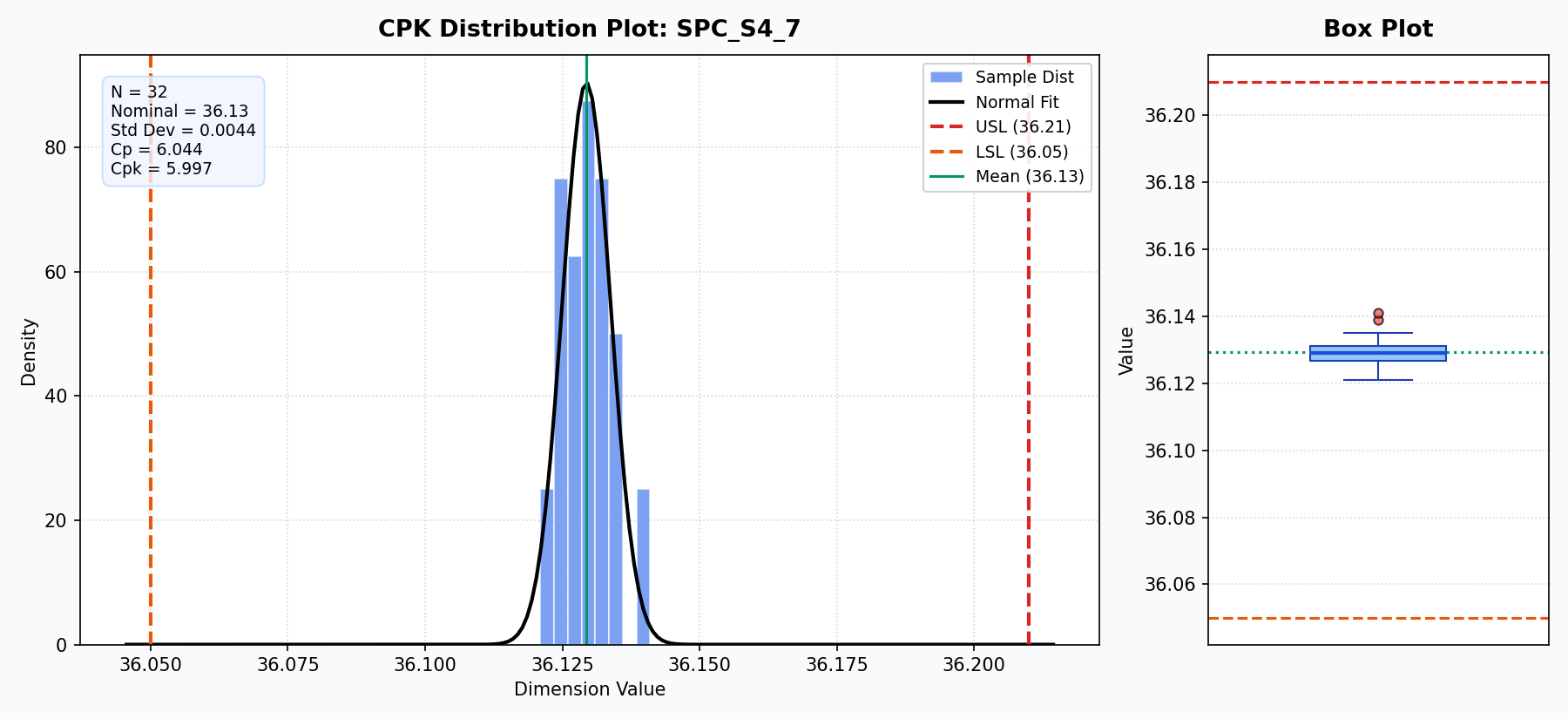Click the box plot tick label "36.08"
The image size is (1568, 719).
1170,519
